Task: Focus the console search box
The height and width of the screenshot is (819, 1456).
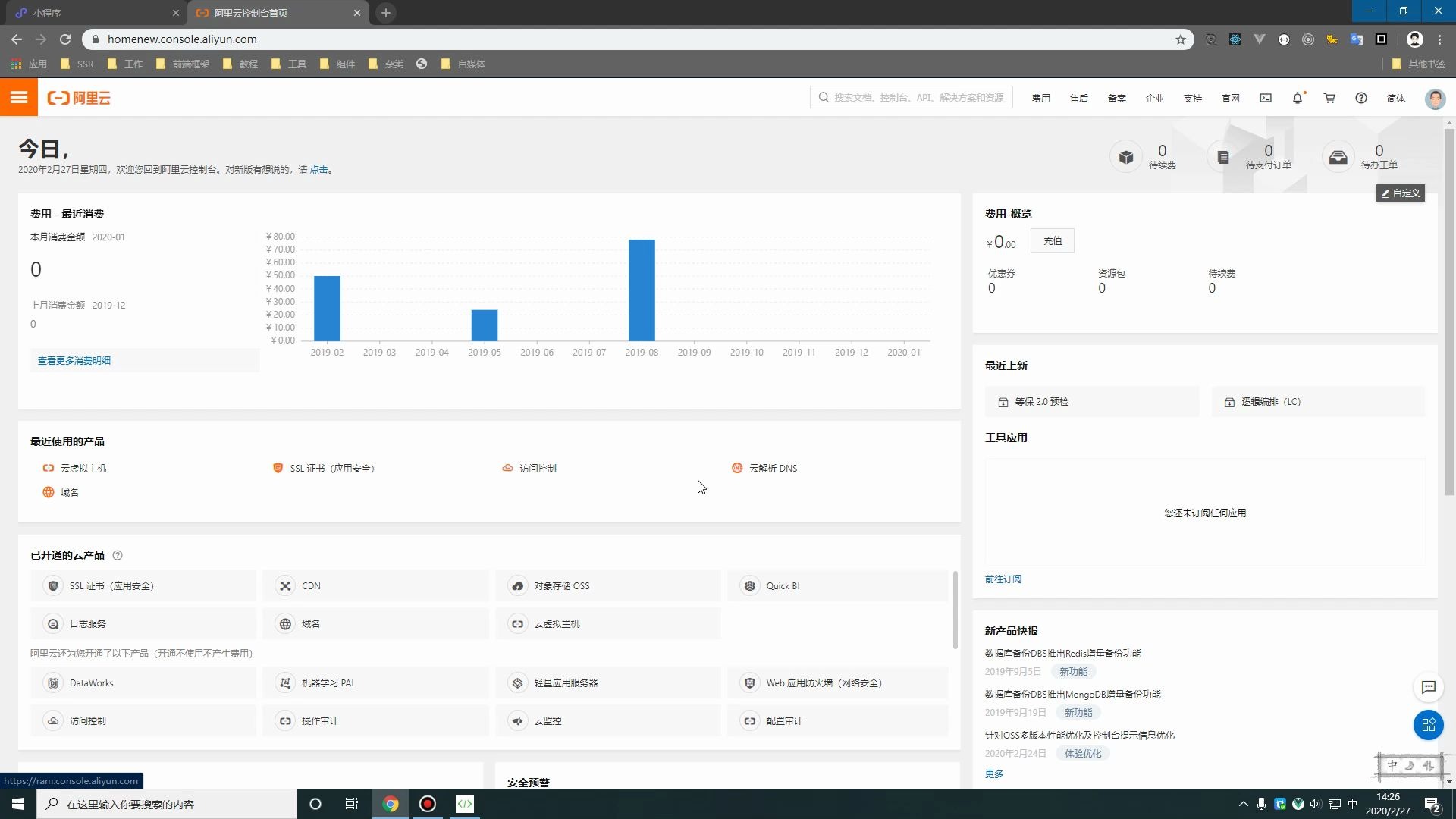Action: point(912,98)
